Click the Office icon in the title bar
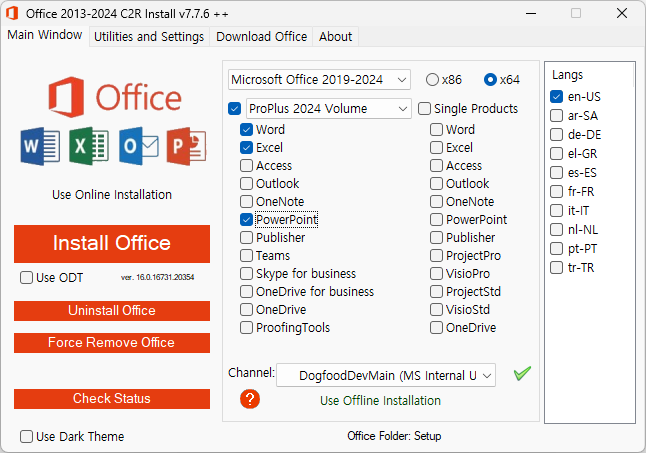The width and height of the screenshot is (646, 453). point(12,13)
